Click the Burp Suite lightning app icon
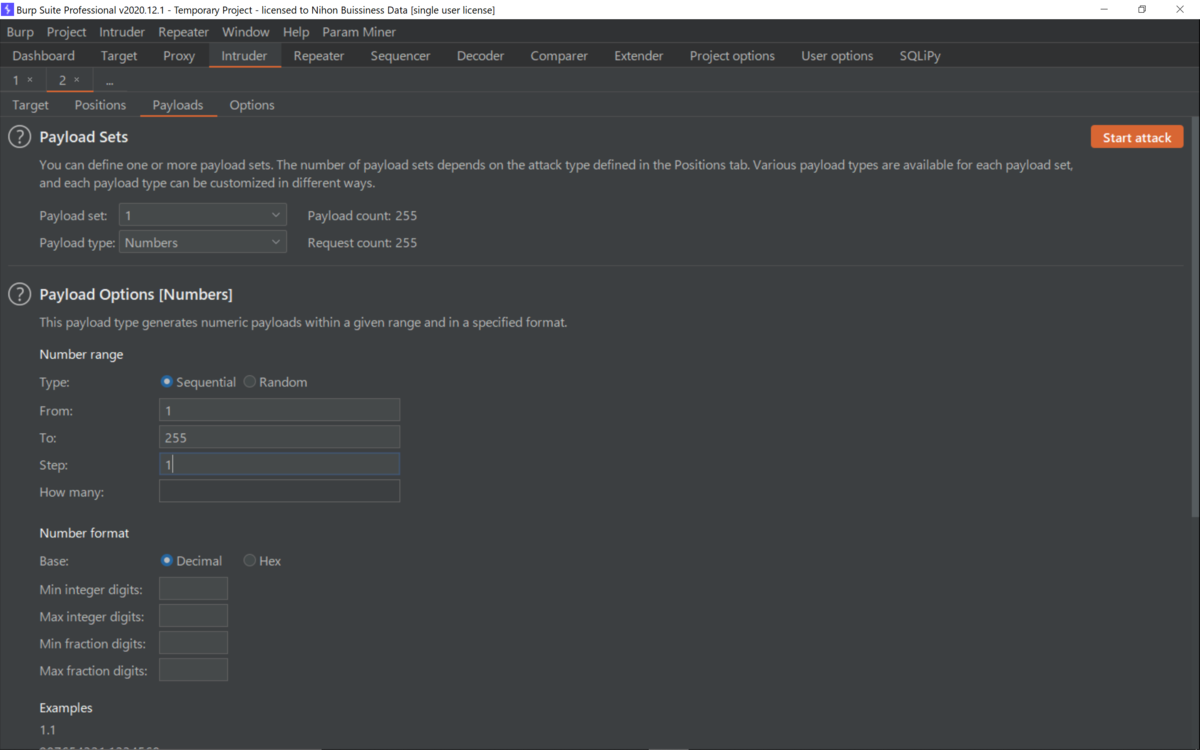 pyautogui.click(x=8, y=9)
